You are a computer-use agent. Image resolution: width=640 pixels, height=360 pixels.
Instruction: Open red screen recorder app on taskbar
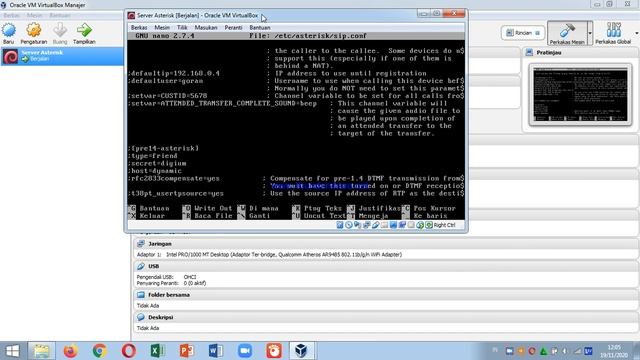coord(274,351)
